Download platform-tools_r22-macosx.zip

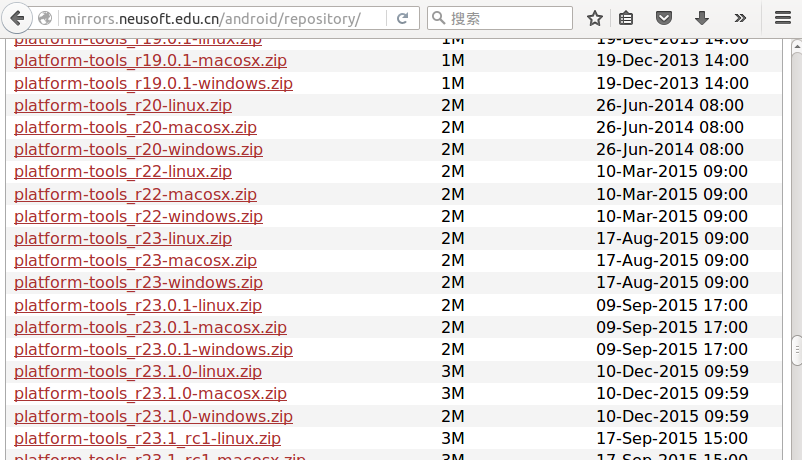coord(136,194)
